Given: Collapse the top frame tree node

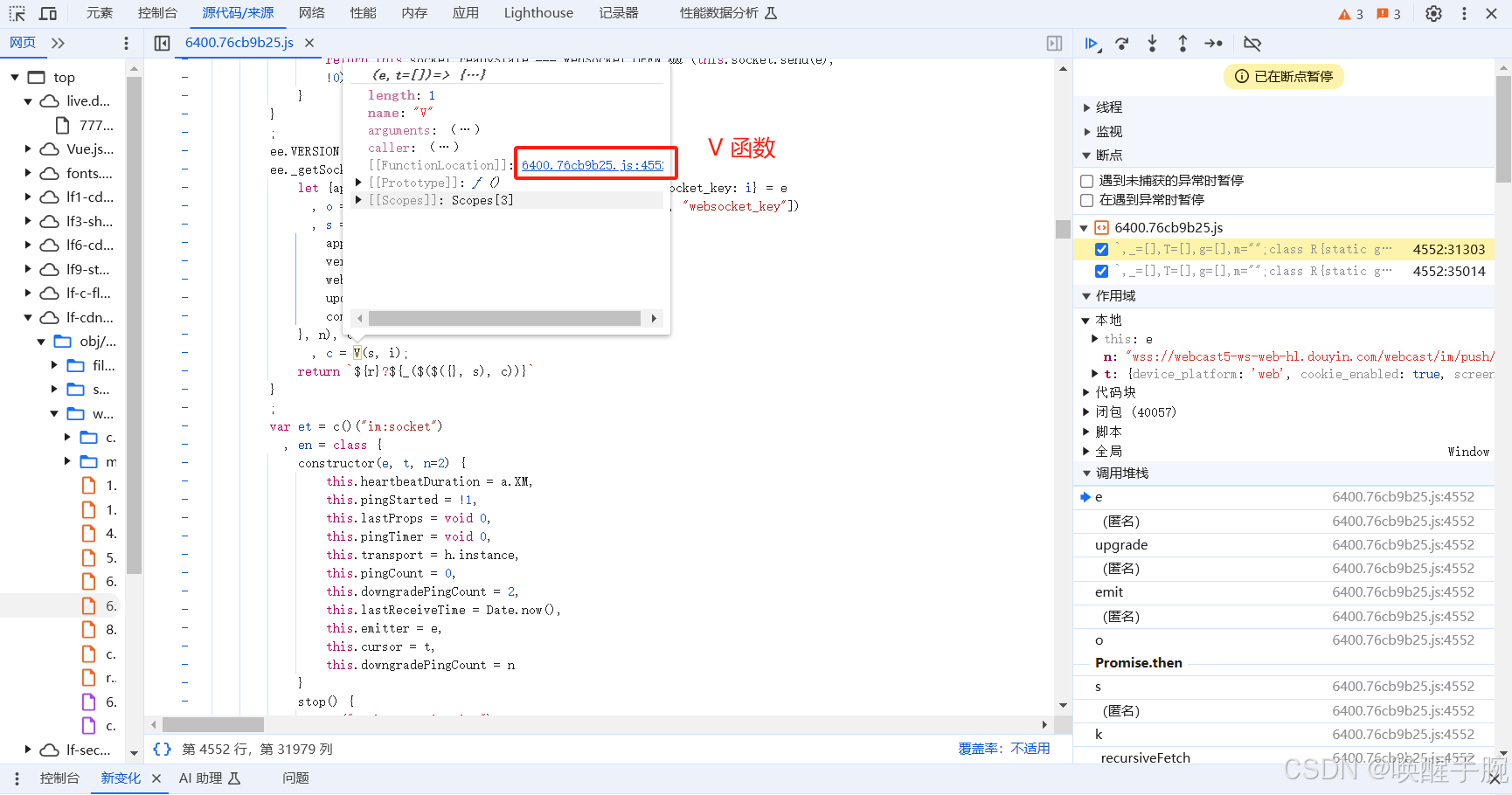Looking at the screenshot, I should tap(15, 77).
